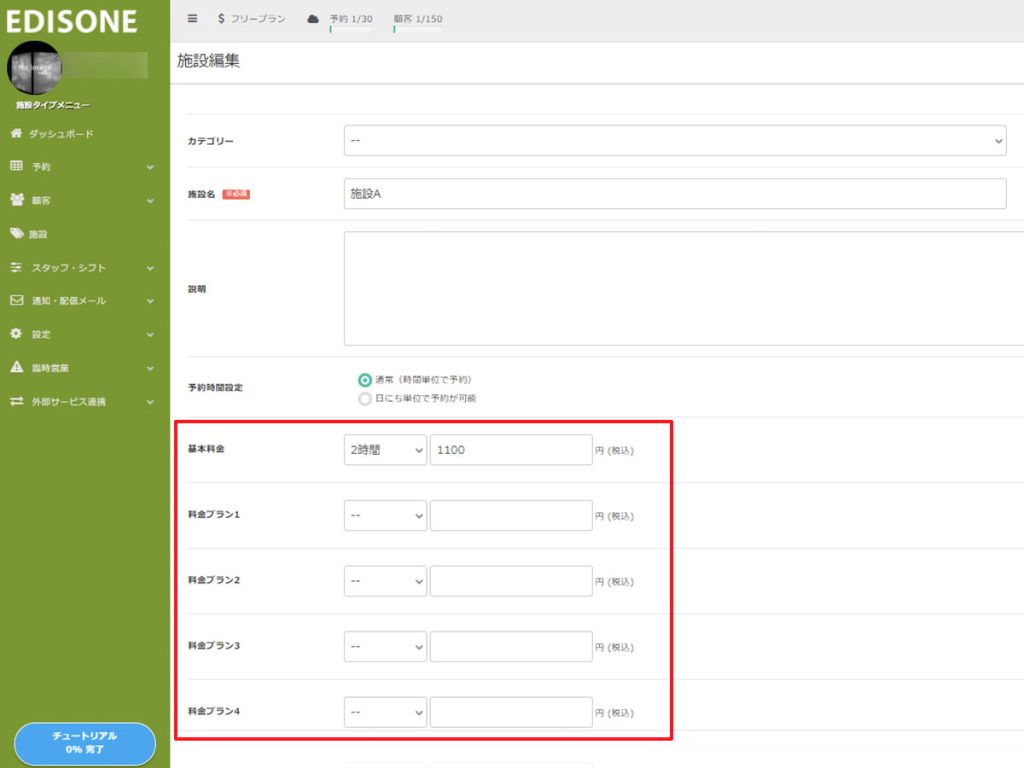Image resolution: width=1024 pixels, height=768 pixels.
Task: Click the チュートリアル 0% 完了 button
Action: click(85, 742)
